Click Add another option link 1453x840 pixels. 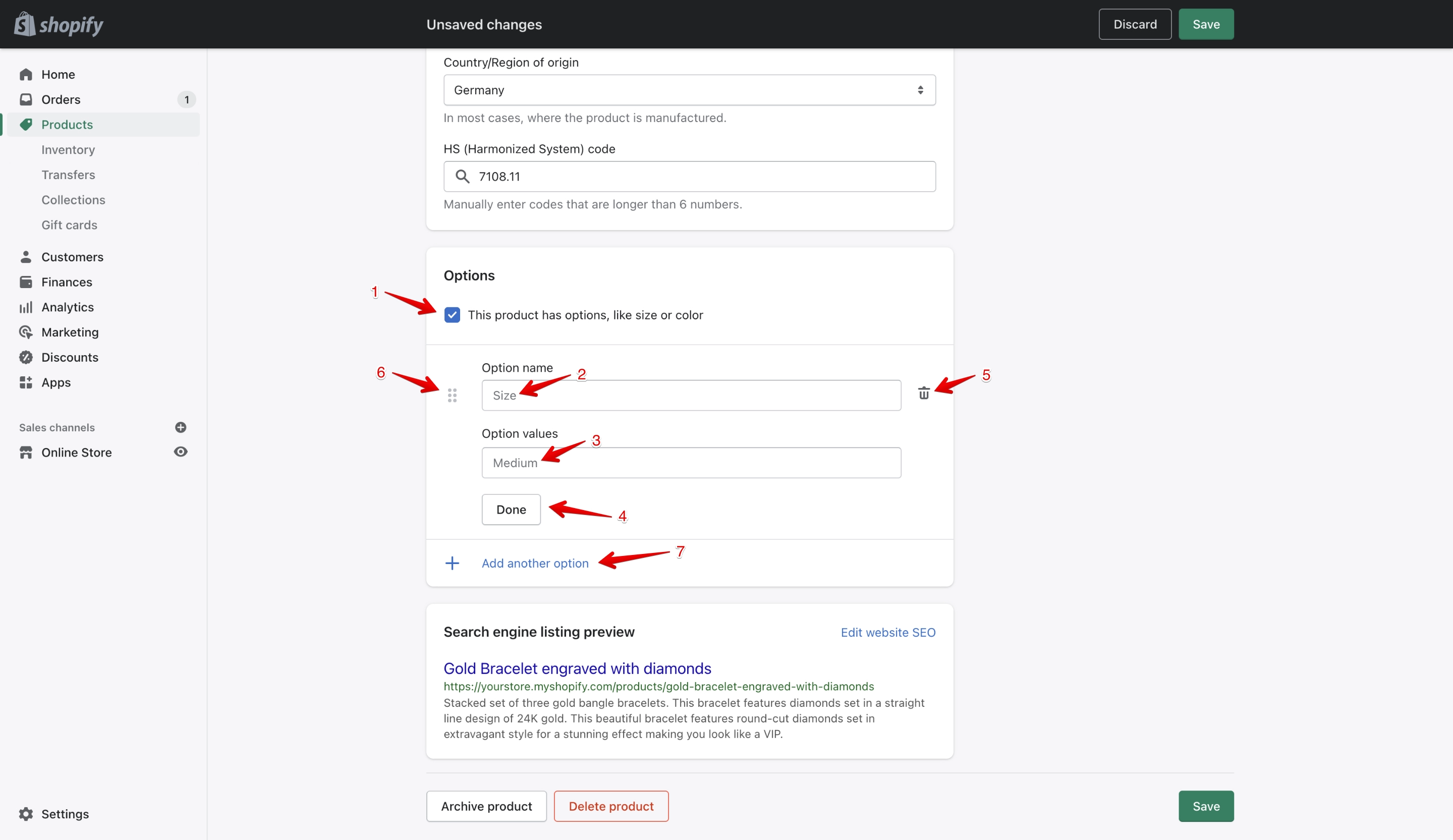(x=535, y=563)
